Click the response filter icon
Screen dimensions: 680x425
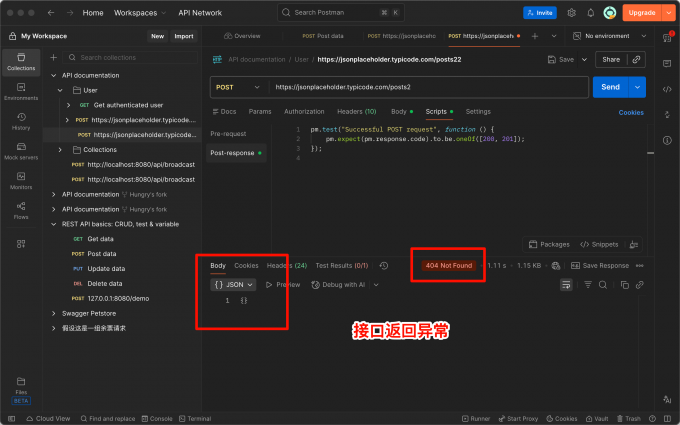click(588, 285)
